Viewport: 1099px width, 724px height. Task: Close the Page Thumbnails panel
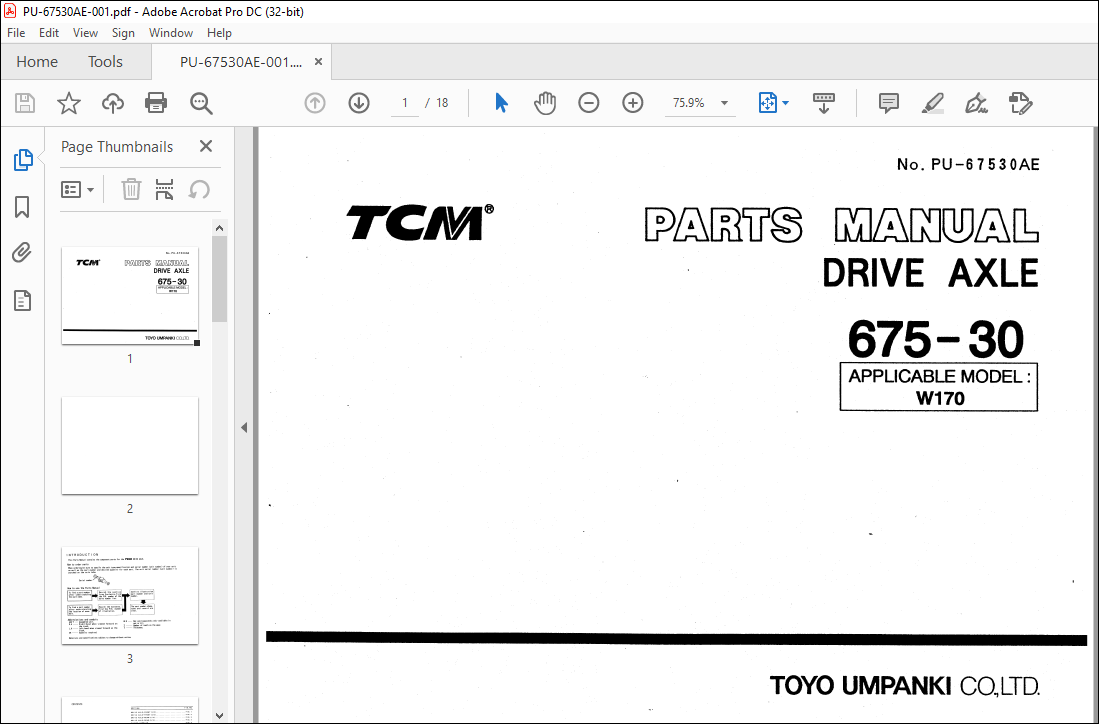[x=205, y=146]
